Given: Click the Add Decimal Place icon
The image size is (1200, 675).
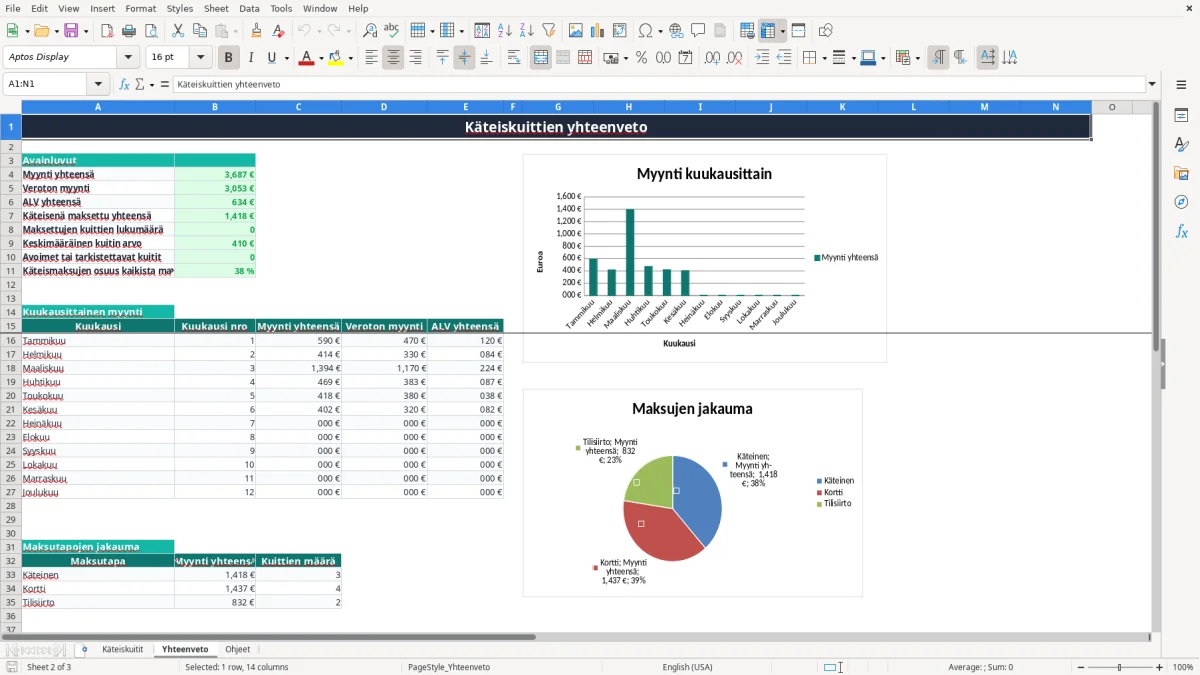Looking at the screenshot, I should pos(712,58).
